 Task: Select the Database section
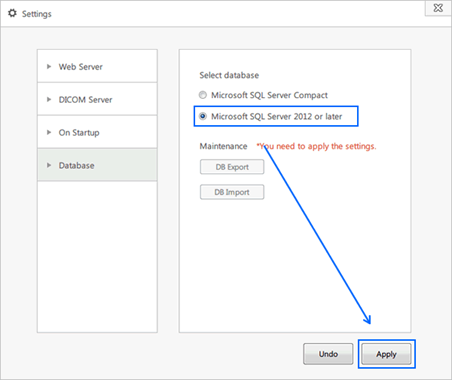coord(97,165)
